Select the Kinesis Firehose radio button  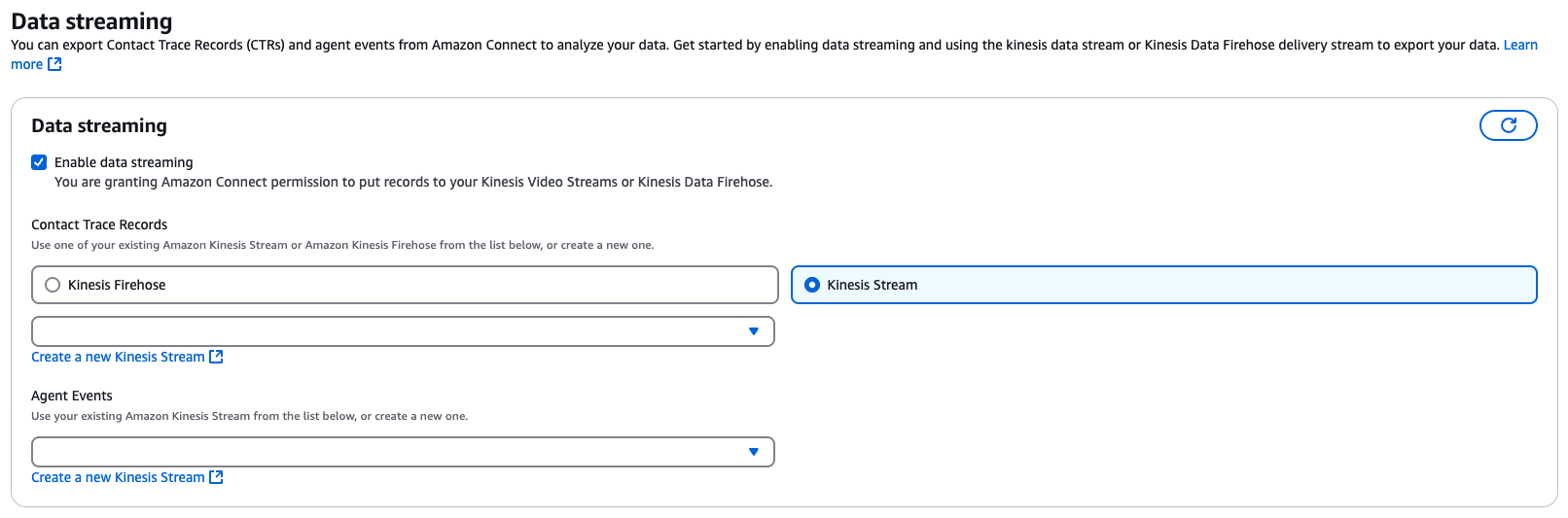53,285
